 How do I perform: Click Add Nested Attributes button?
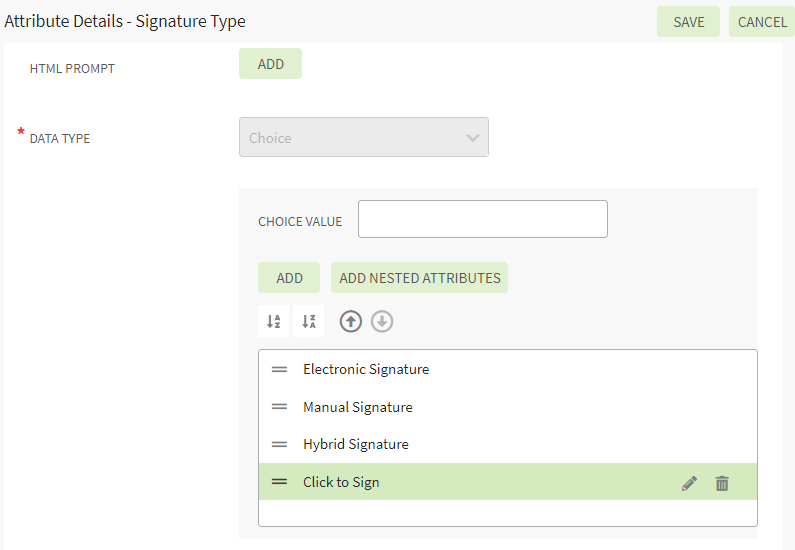[x=420, y=278]
